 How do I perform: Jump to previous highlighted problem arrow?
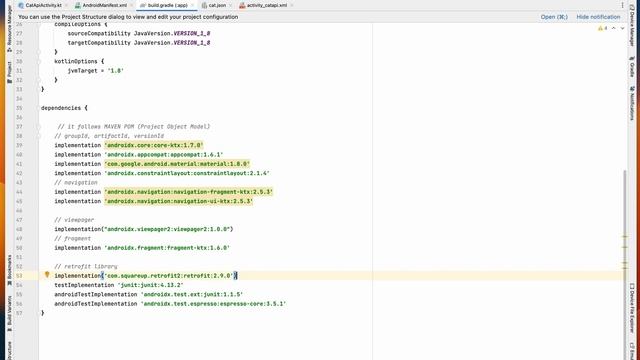tap(613, 28)
